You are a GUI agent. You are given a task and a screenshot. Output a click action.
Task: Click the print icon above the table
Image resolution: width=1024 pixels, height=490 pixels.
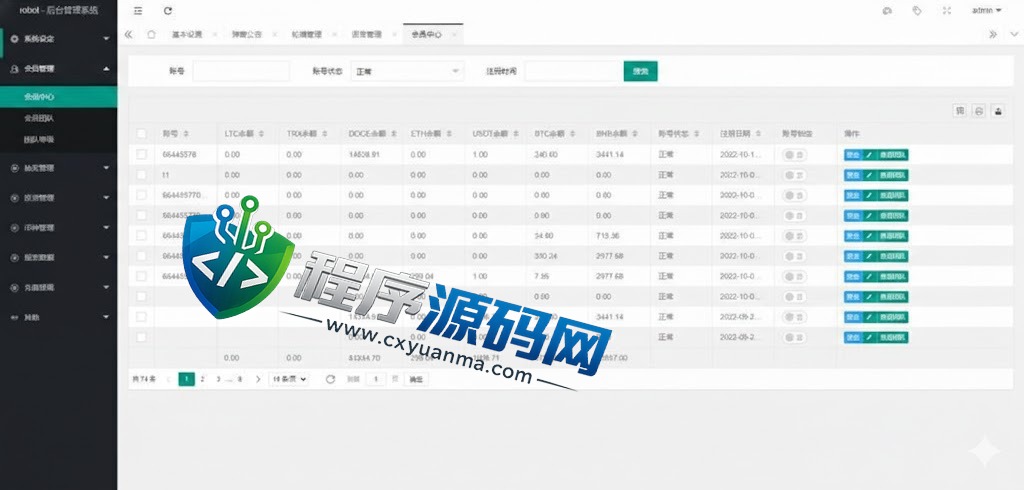(978, 111)
